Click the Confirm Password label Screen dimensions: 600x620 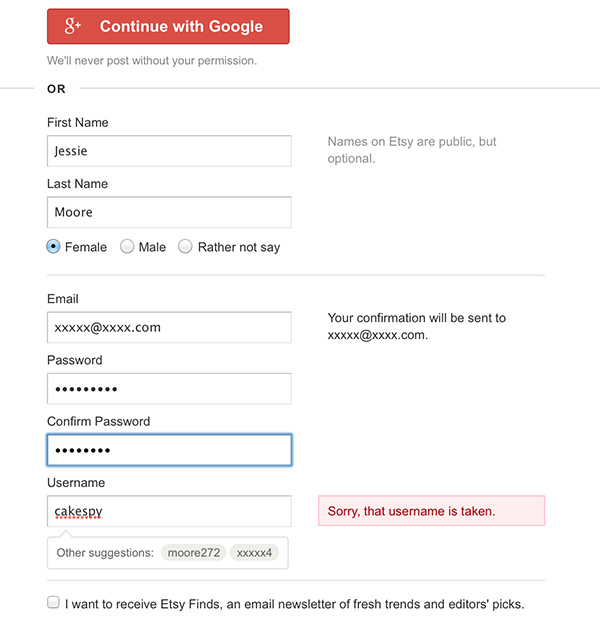click(x=98, y=422)
